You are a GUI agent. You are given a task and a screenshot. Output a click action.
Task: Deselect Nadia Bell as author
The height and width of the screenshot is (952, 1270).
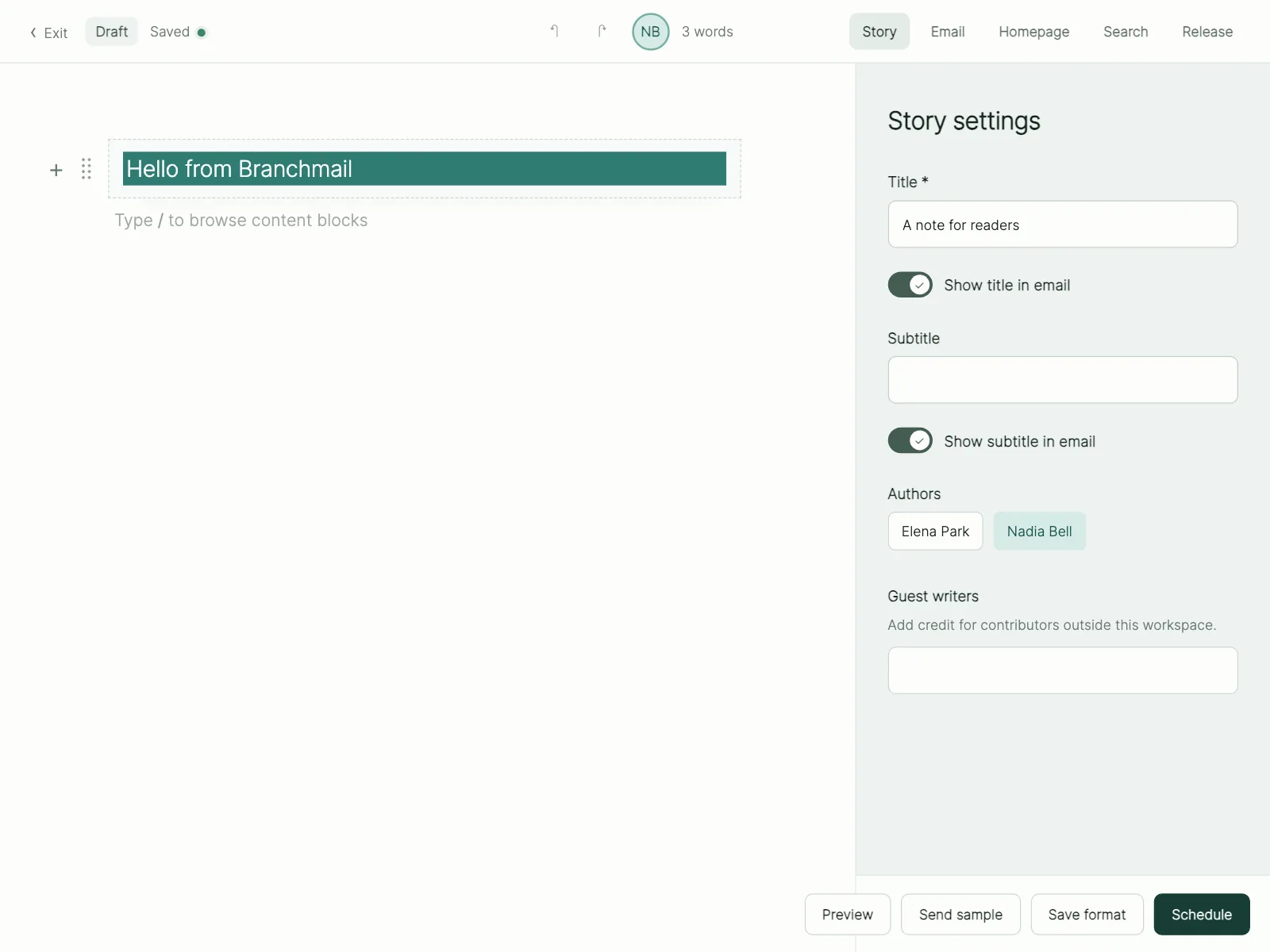coord(1040,532)
